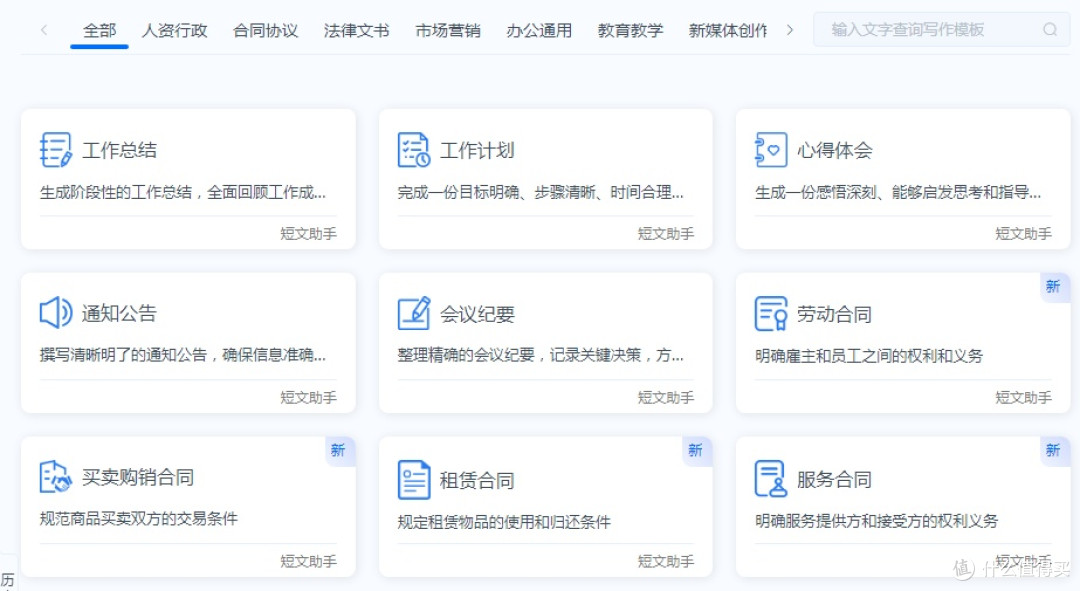The width and height of the screenshot is (1080, 591).
Task: Open the 工作计划 template title
Action: pyautogui.click(x=477, y=150)
